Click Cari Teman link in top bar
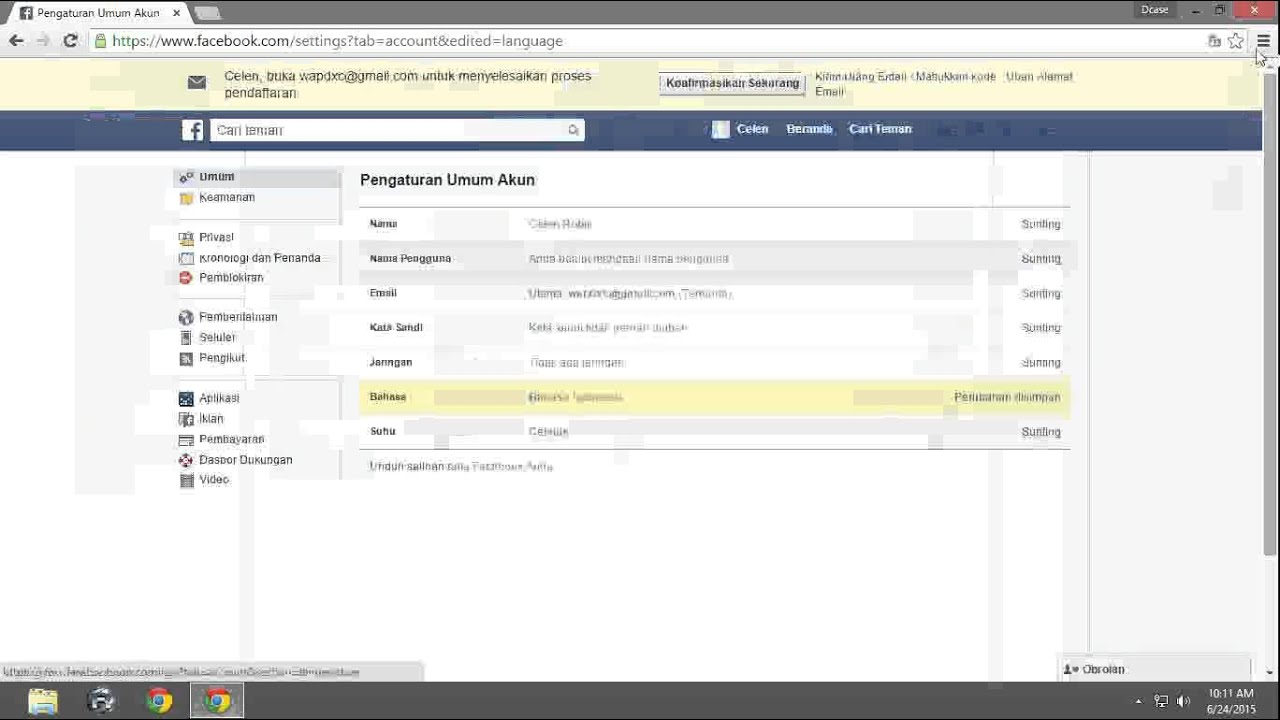Screen dimensions: 1280x720 880,129
